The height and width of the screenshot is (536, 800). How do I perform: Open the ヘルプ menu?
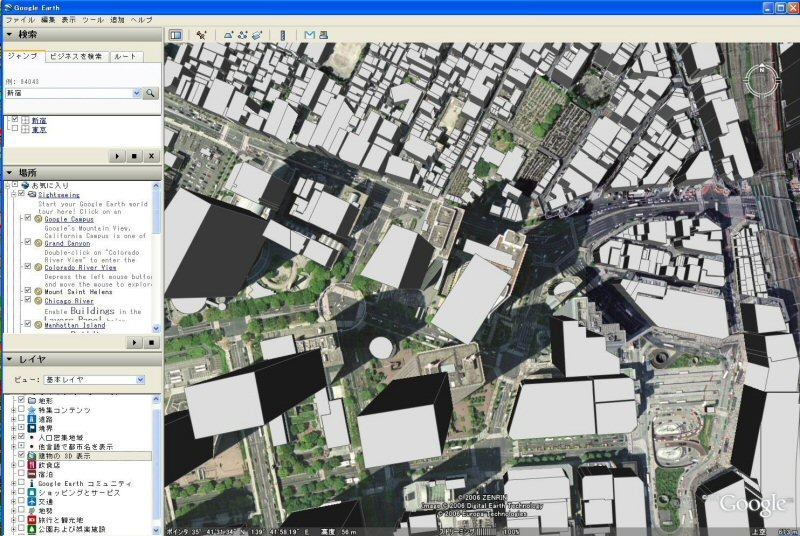(x=141, y=20)
